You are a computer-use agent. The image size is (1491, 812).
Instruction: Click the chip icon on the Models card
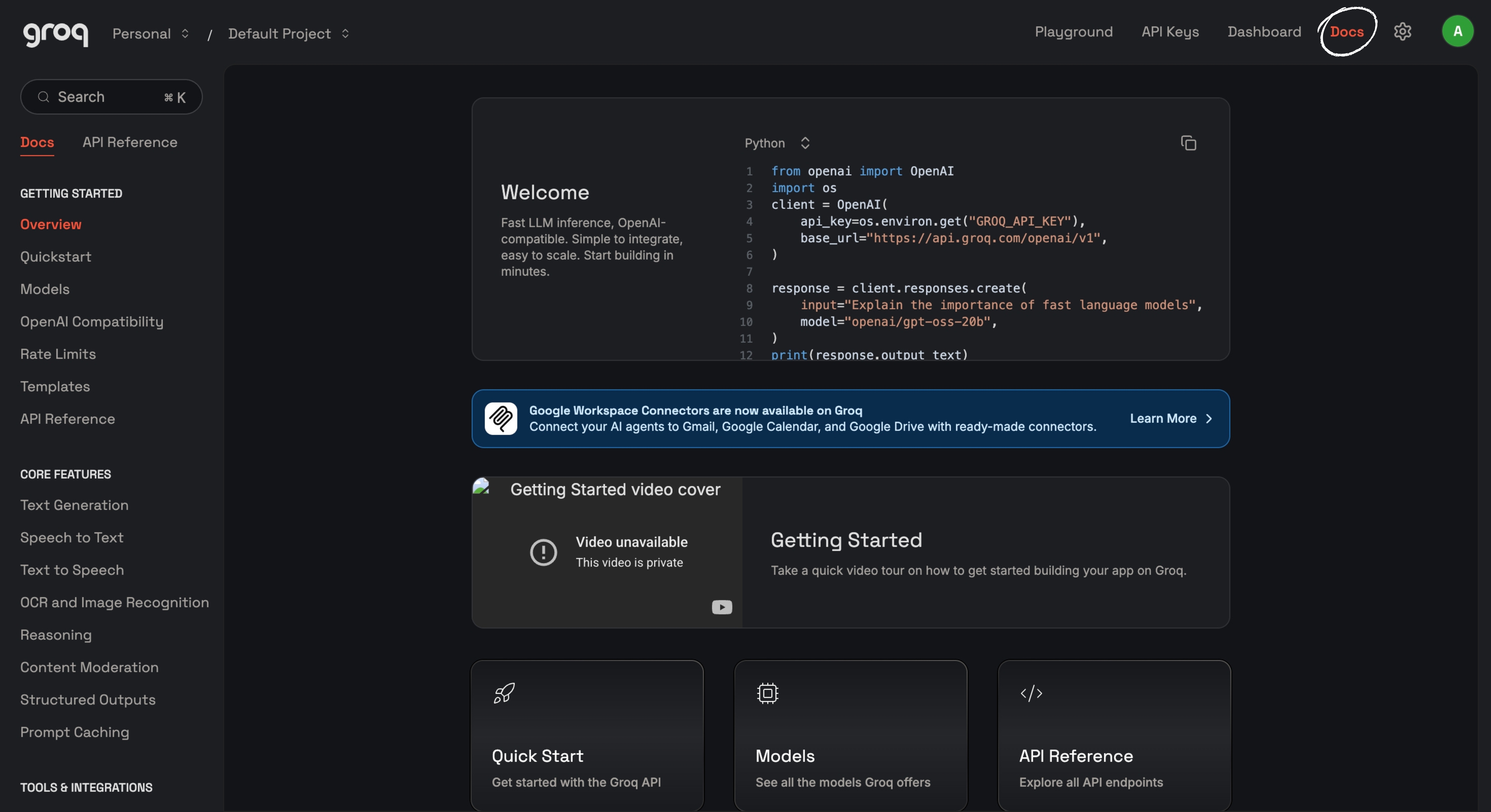767,693
